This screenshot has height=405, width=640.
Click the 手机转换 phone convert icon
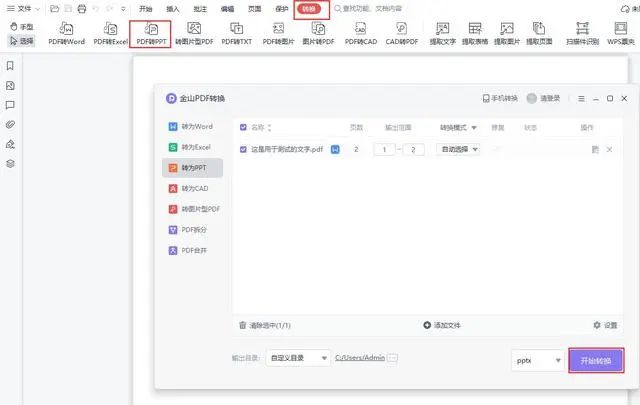500,98
